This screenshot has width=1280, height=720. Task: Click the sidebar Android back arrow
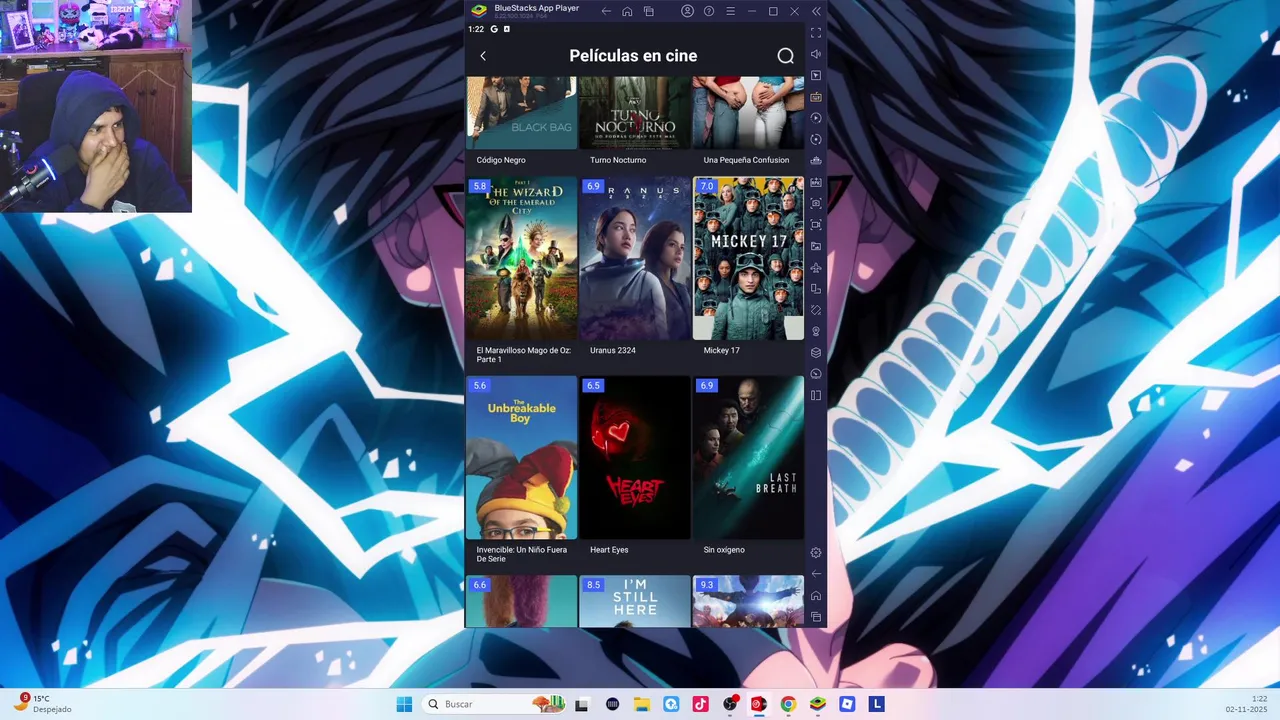pos(816,574)
